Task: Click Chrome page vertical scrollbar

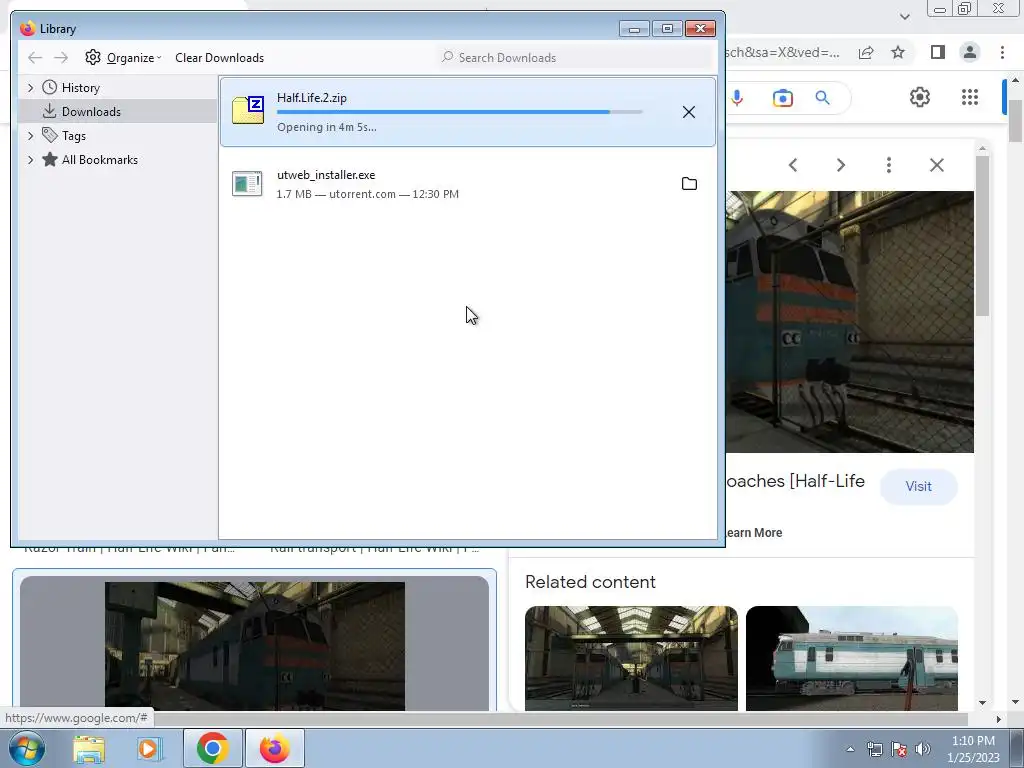Action: click(1015, 121)
